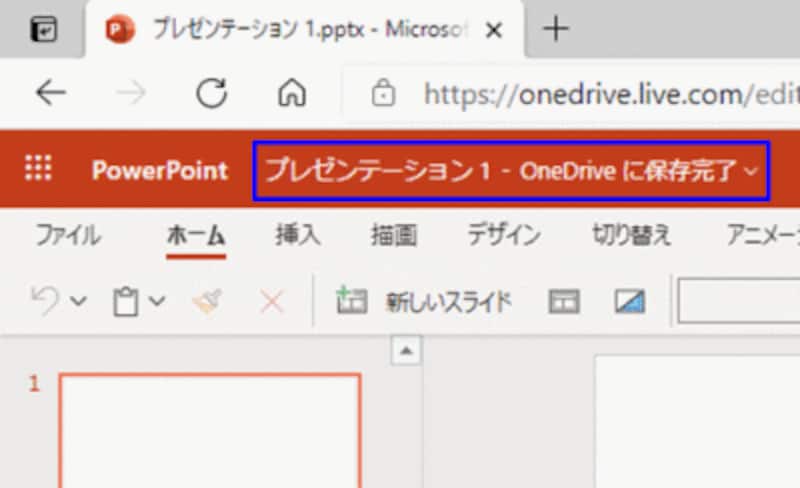
Task: Open a new browser tab with plus
Action: pyautogui.click(x=556, y=29)
